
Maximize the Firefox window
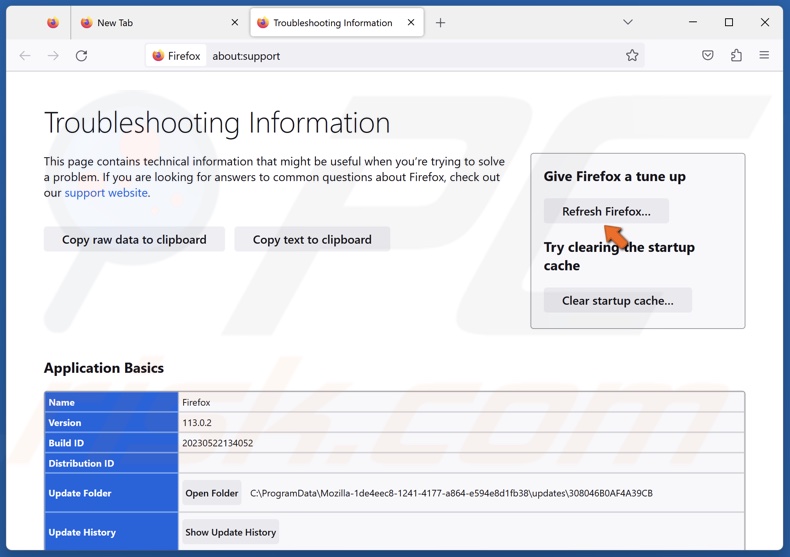(729, 22)
